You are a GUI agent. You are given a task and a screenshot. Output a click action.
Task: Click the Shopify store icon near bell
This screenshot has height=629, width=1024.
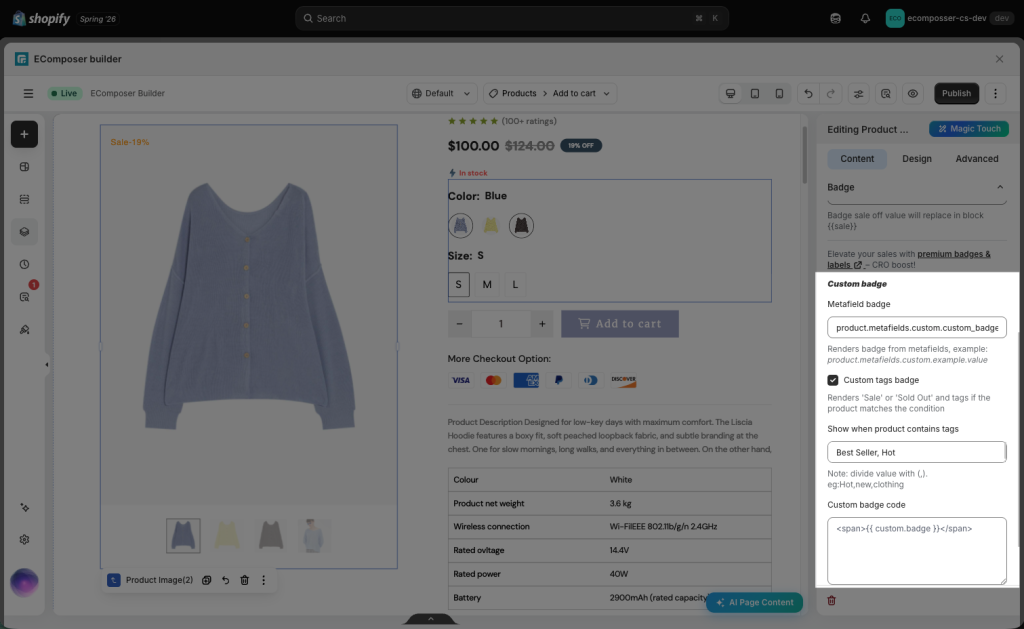[x=835, y=18]
